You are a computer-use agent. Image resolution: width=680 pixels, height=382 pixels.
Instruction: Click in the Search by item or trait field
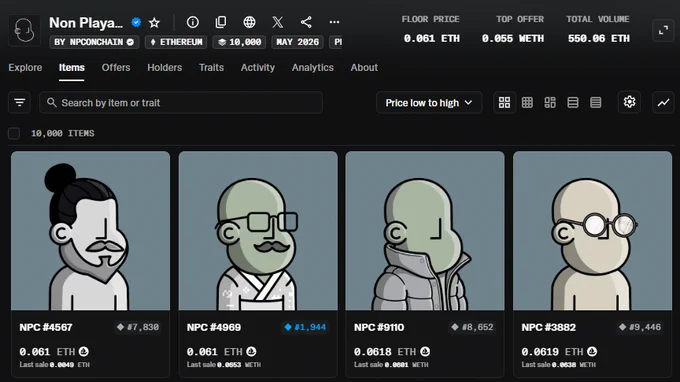(181, 103)
